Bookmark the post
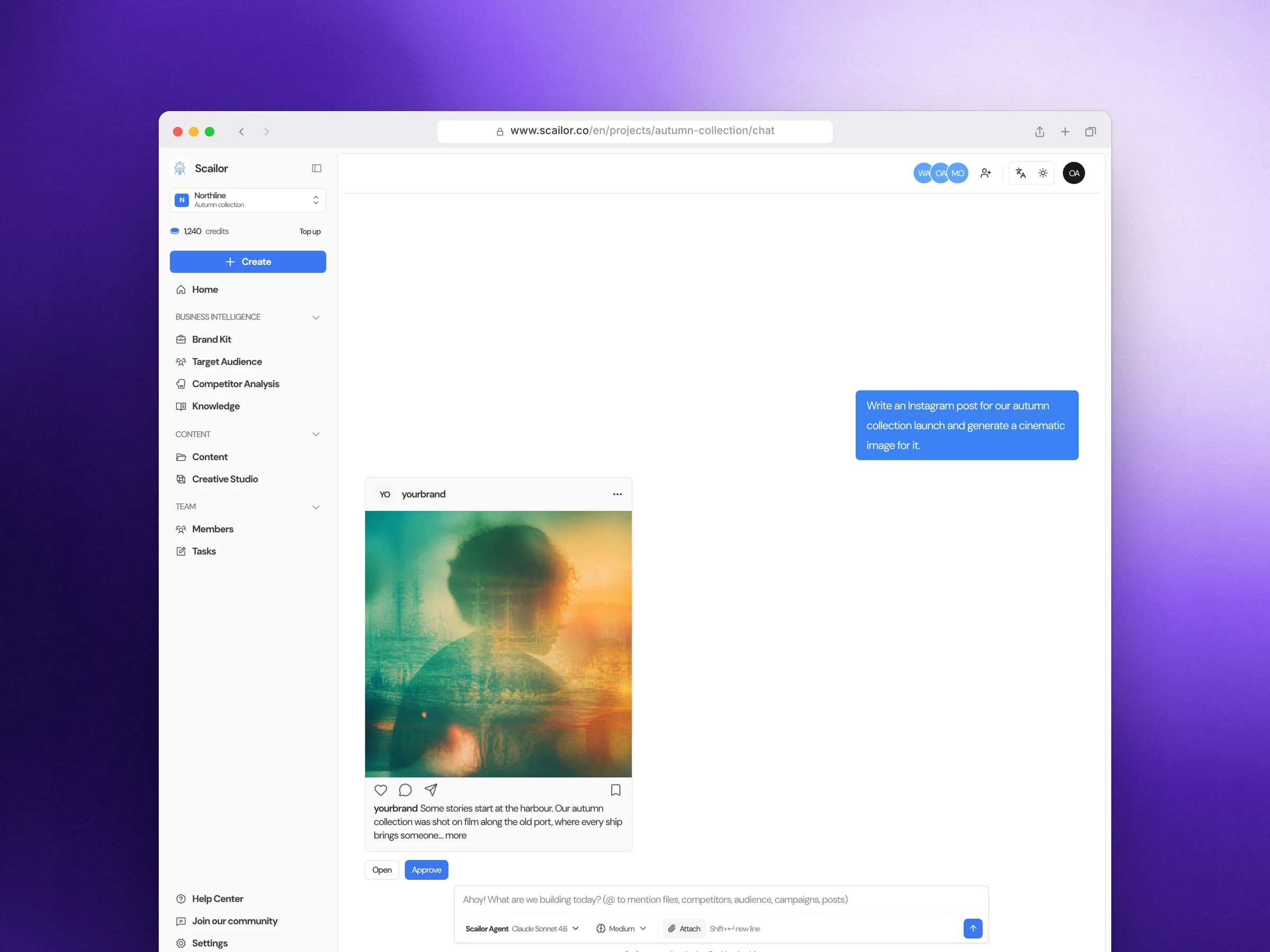The height and width of the screenshot is (952, 1270). pos(615,790)
